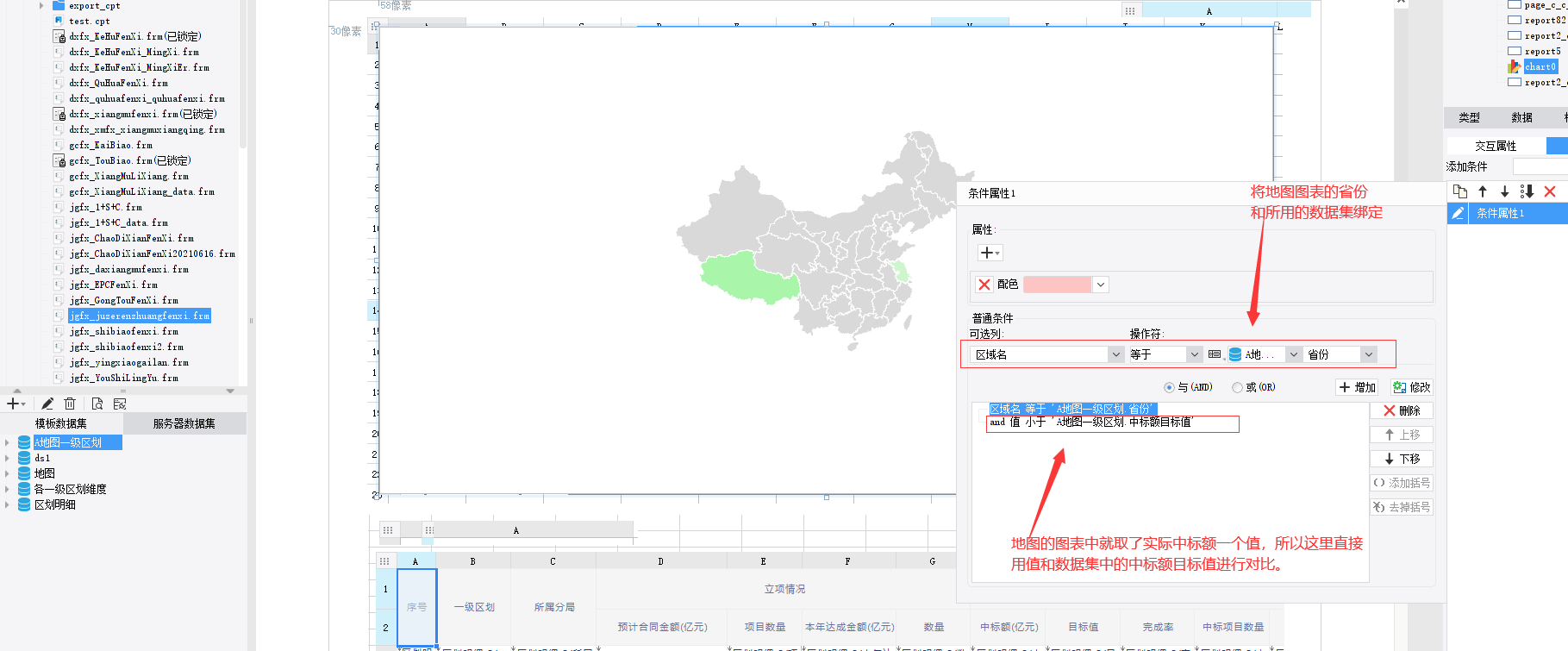
Task: Click the 增加 button
Action: pyautogui.click(x=1358, y=387)
